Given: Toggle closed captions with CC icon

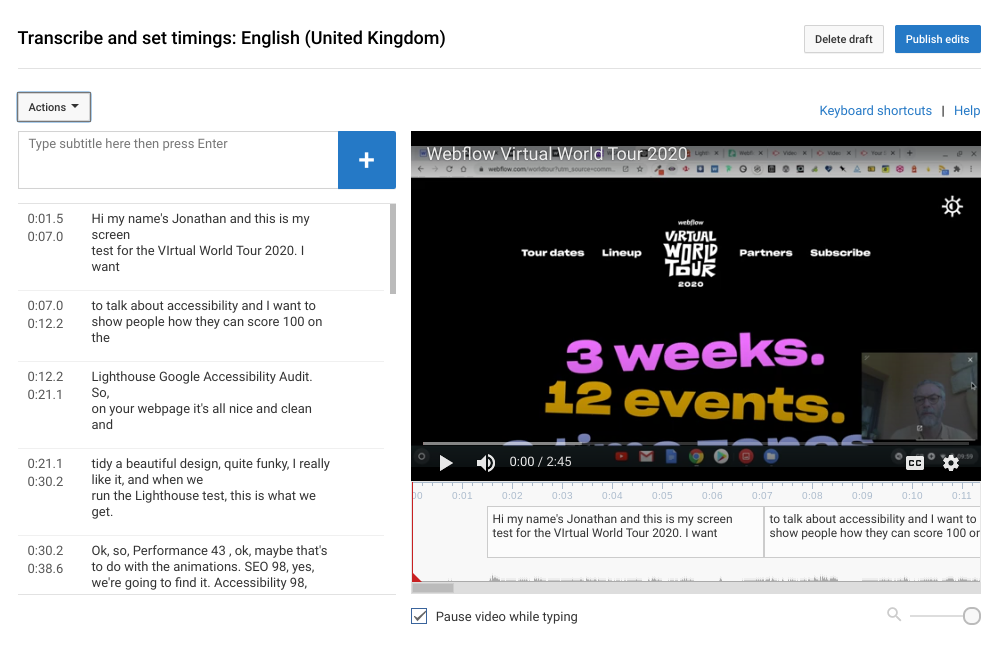Looking at the screenshot, I should [x=915, y=463].
